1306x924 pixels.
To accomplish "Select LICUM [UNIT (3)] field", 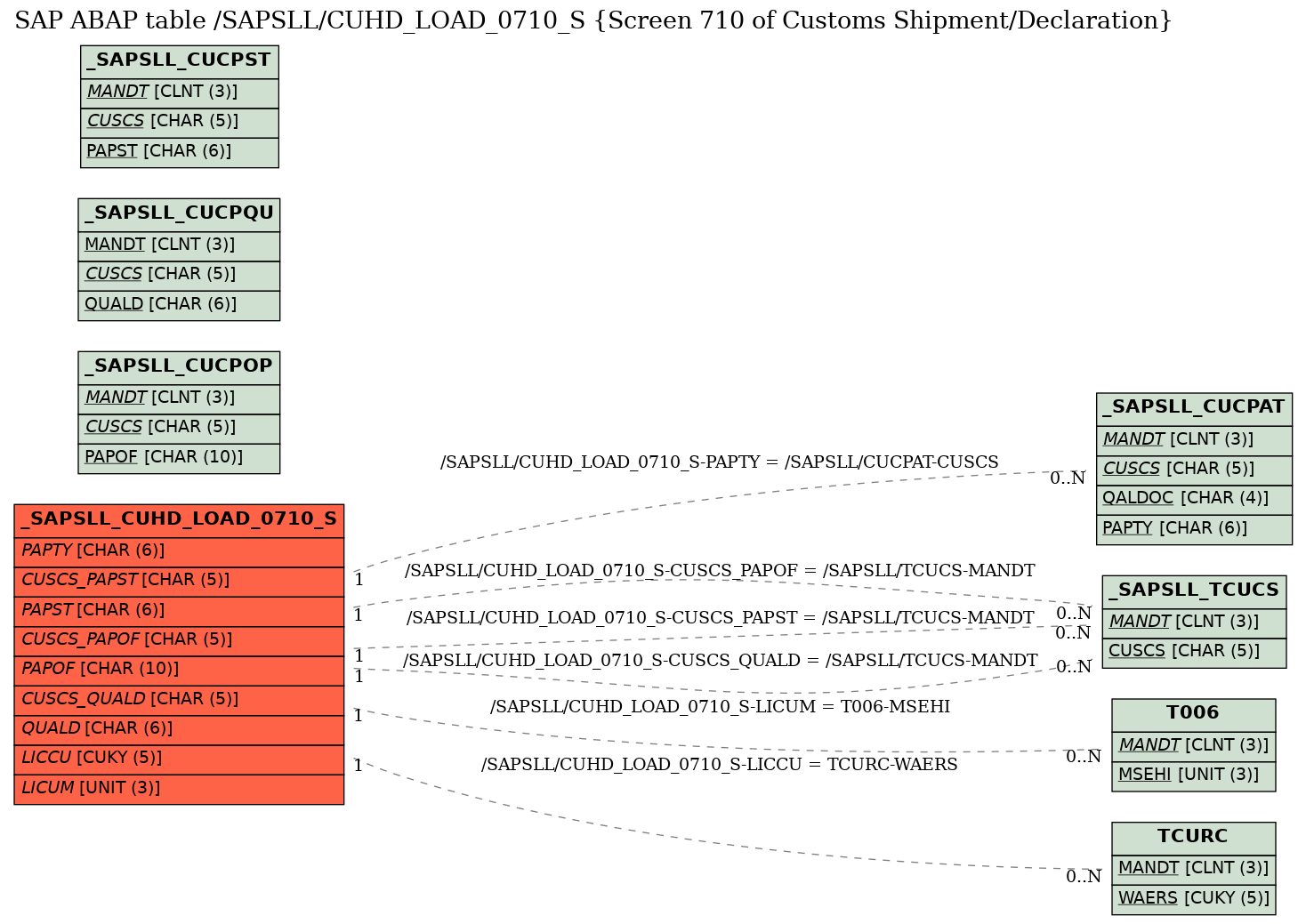I will tap(179, 789).
